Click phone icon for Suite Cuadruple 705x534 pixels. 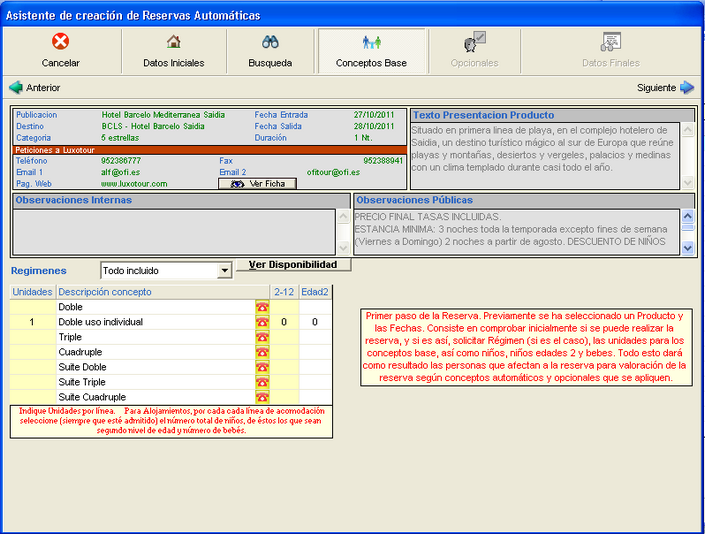[262, 397]
